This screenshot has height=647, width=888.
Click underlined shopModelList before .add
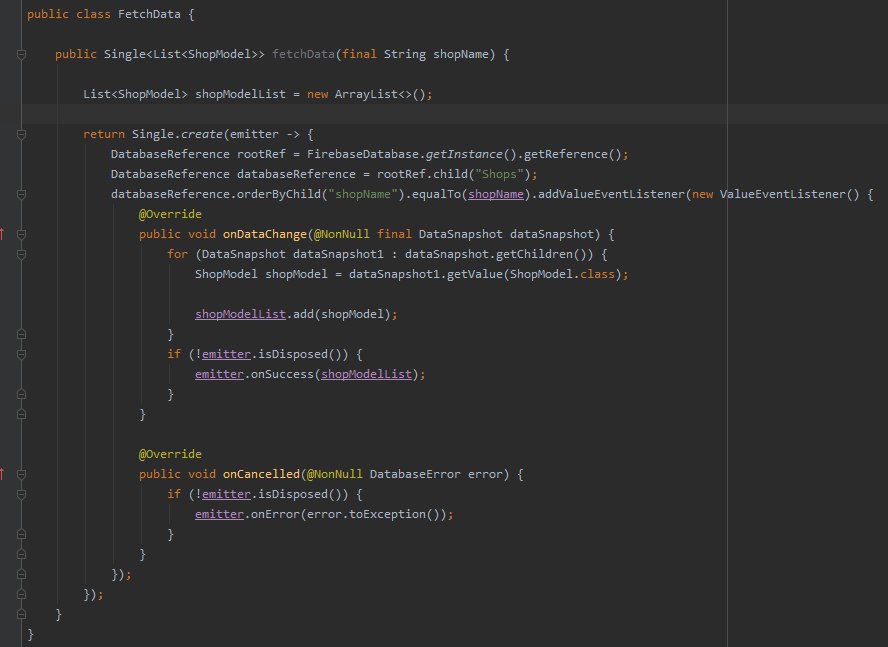(240, 314)
